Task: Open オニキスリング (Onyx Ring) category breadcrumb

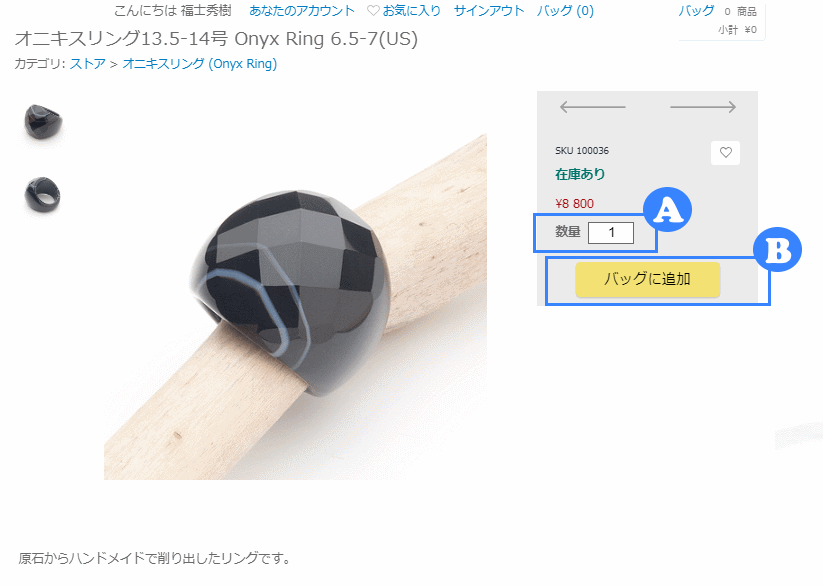Action: [199, 64]
